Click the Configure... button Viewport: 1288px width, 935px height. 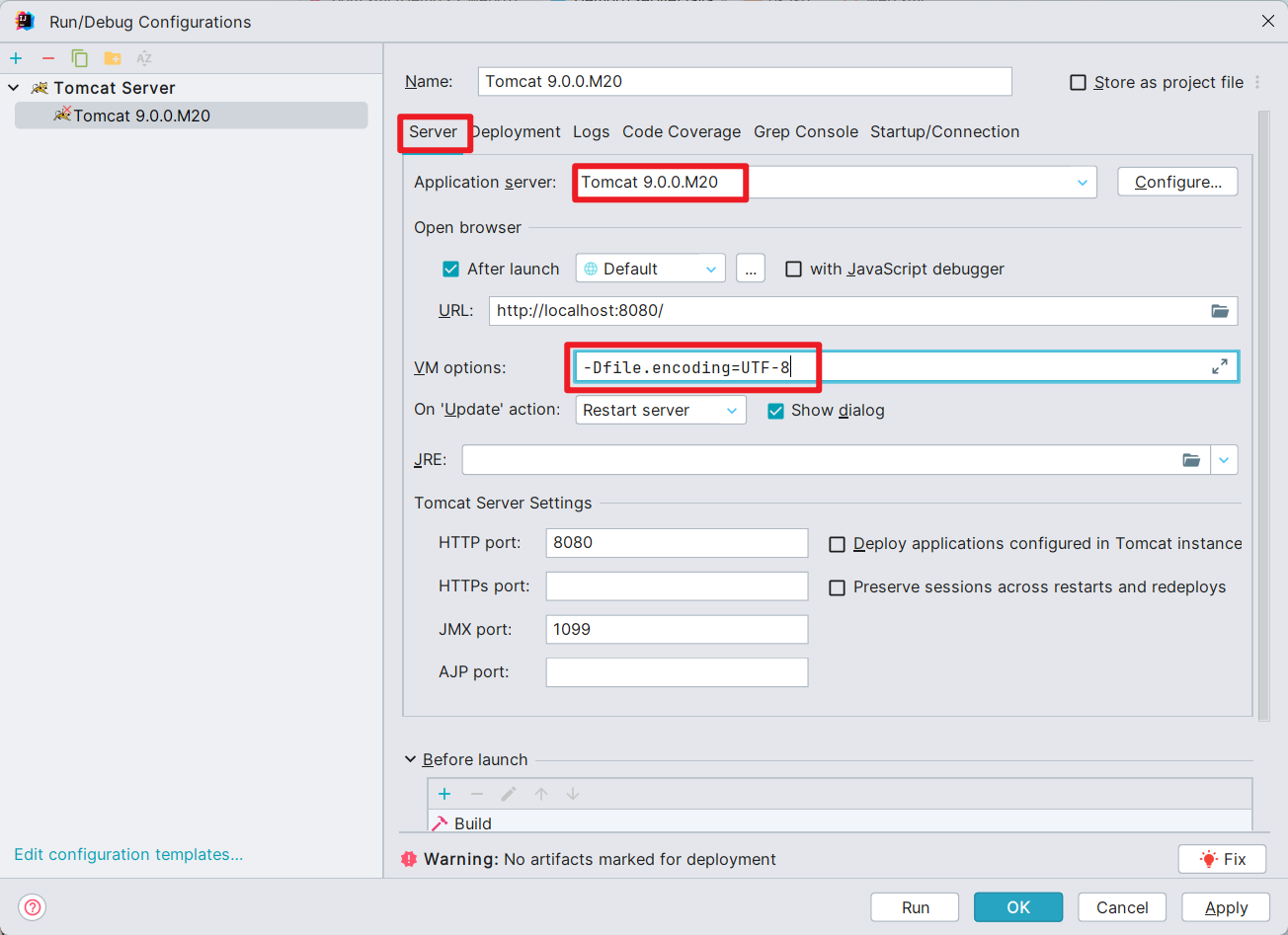point(1177,182)
